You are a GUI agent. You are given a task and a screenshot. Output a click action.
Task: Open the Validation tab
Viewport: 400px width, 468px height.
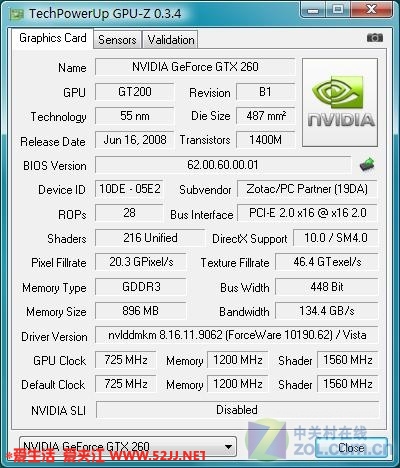pos(171,40)
